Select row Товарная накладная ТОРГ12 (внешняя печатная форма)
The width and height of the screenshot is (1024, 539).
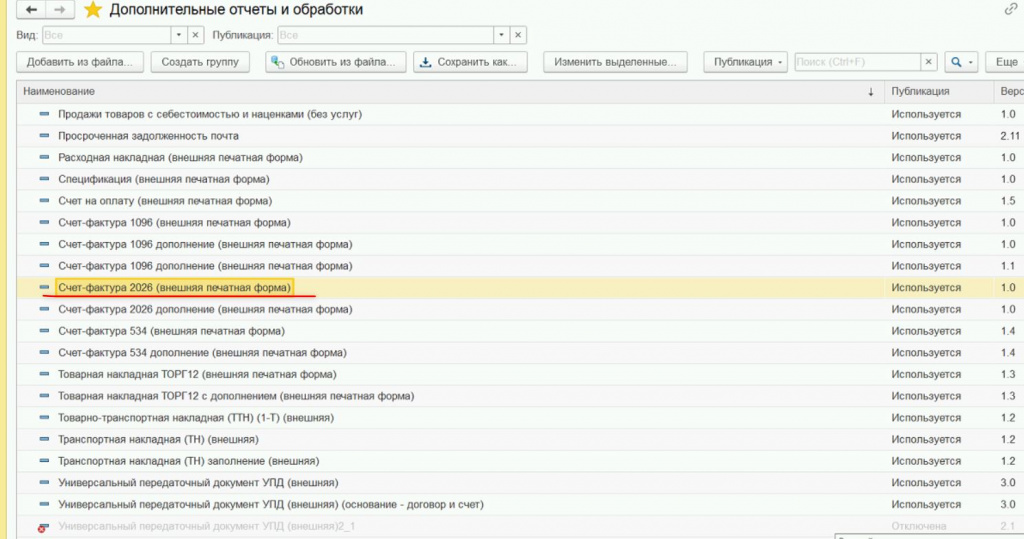[520, 374]
